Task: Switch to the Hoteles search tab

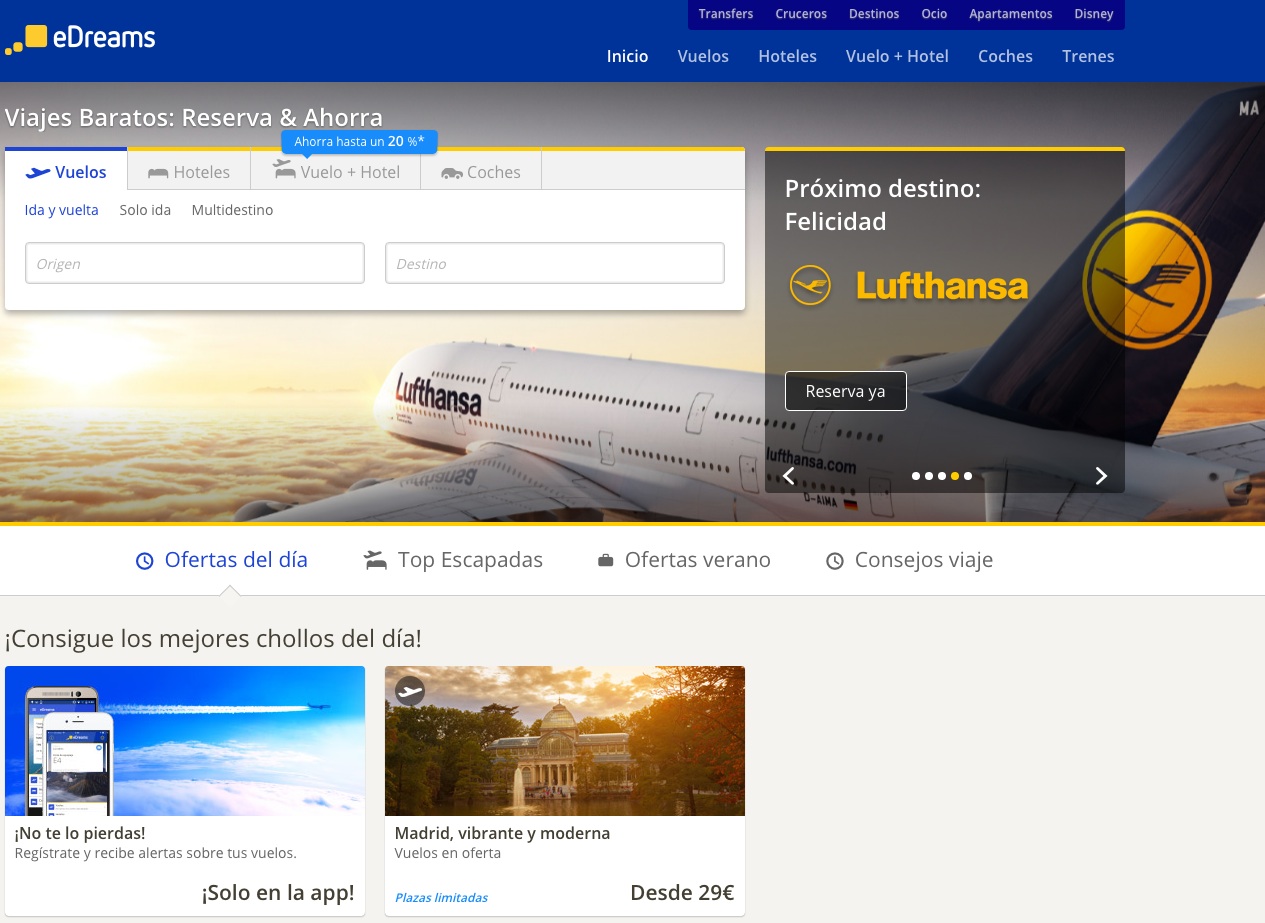Action: pyautogui.click(x=188, y=172)
